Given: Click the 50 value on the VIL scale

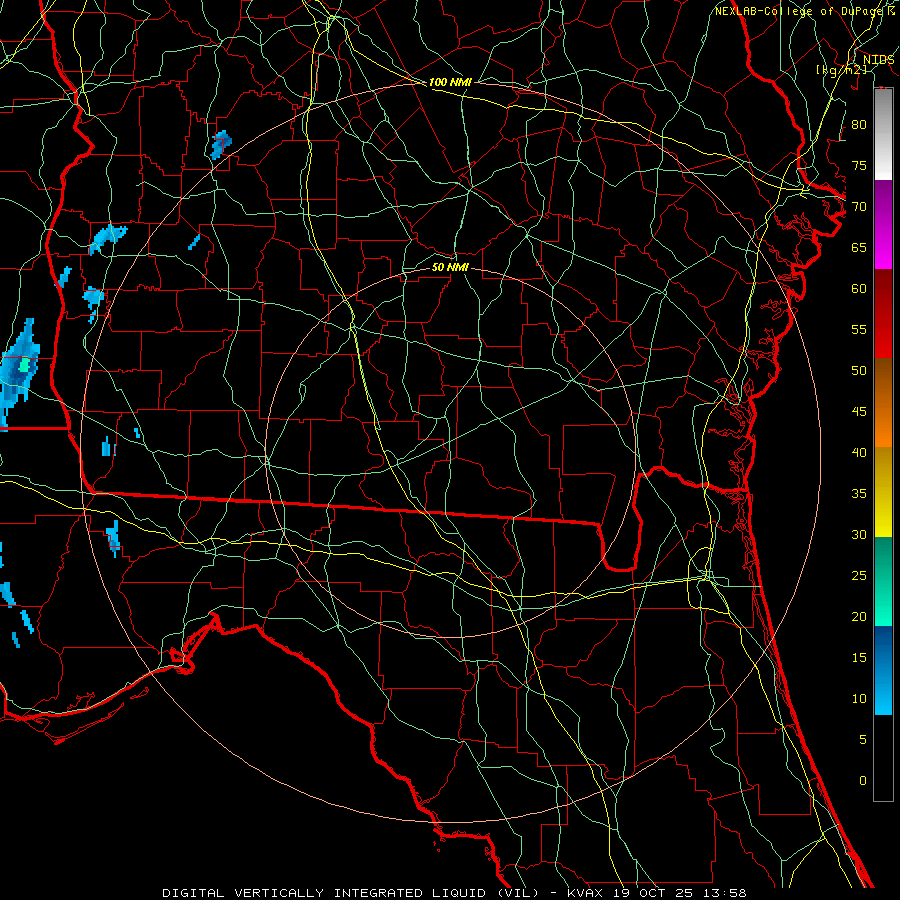Looking at the screenshot, I should tap(859, 371).
